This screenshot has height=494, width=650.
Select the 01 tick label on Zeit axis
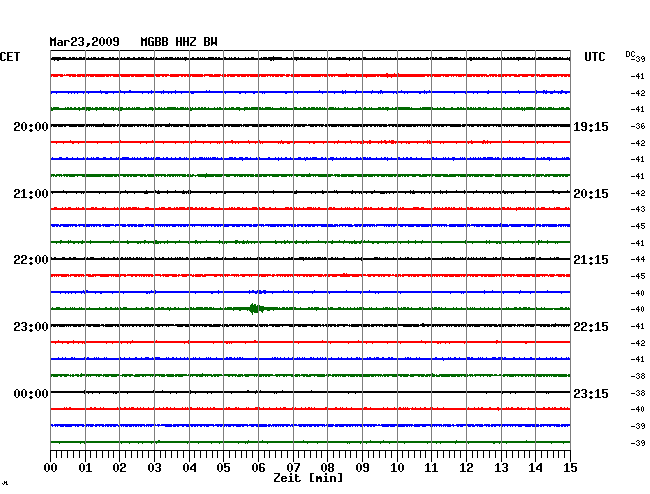click(x=85, y=467)
